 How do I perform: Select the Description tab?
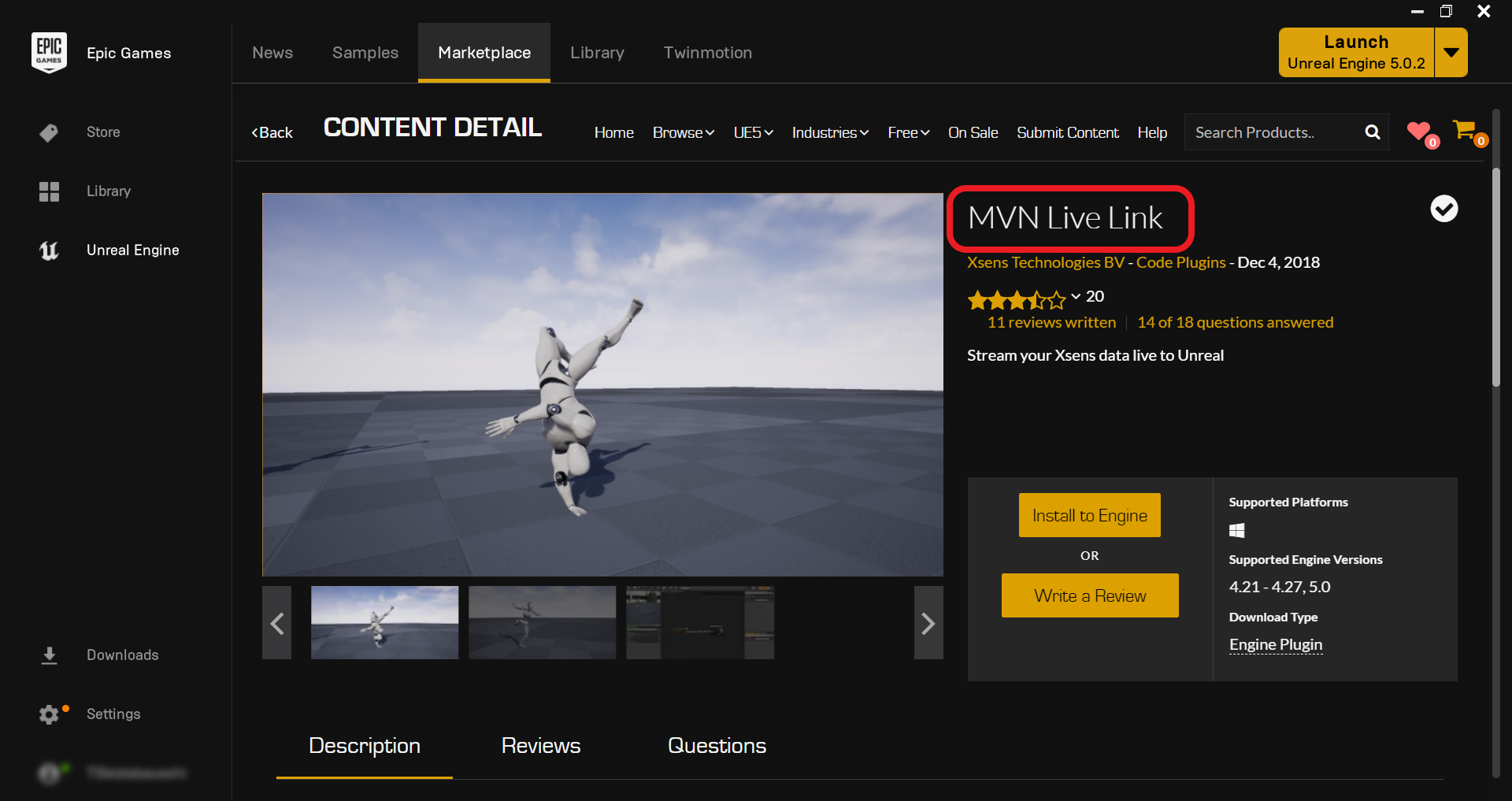tap(365, 746)
